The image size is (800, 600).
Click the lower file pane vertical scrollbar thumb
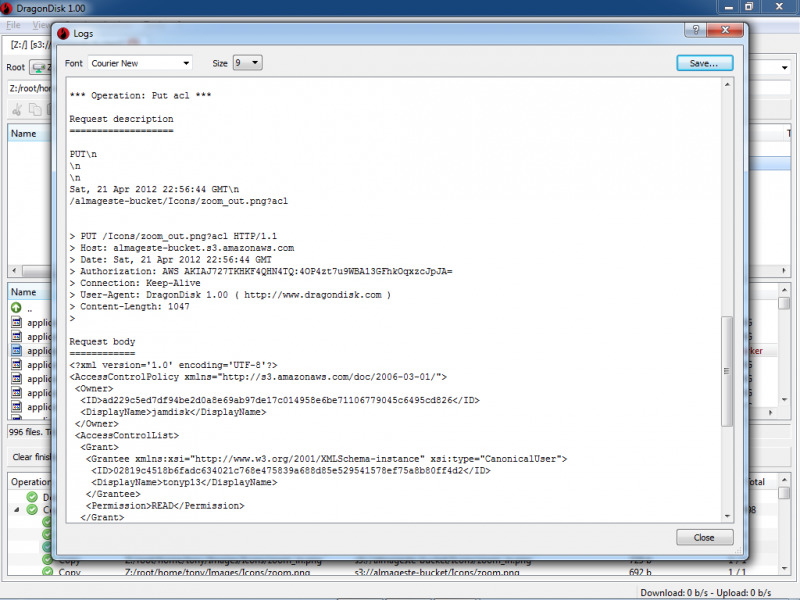[x=784, y=303]
